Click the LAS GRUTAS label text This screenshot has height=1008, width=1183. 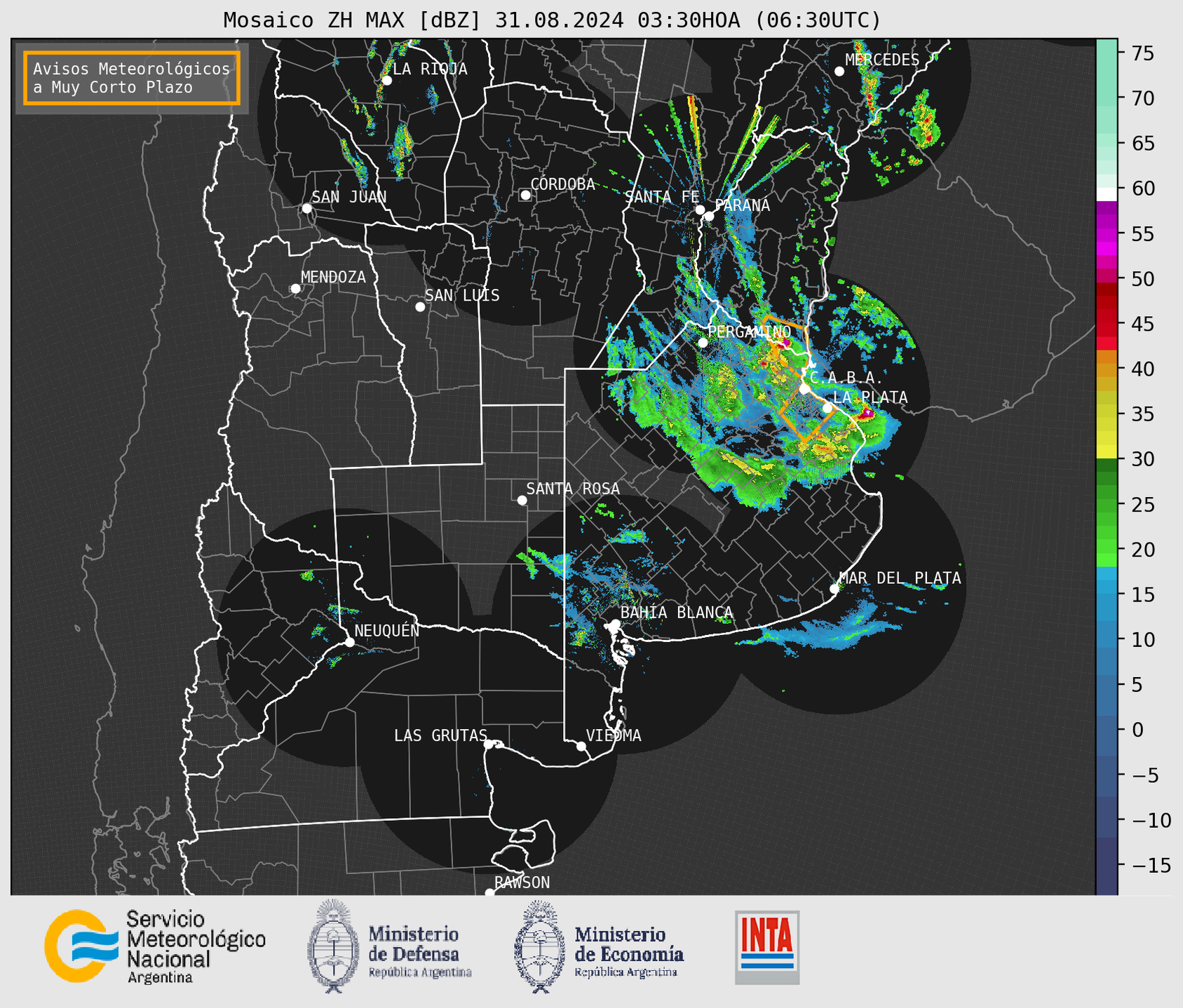(440, 735)
